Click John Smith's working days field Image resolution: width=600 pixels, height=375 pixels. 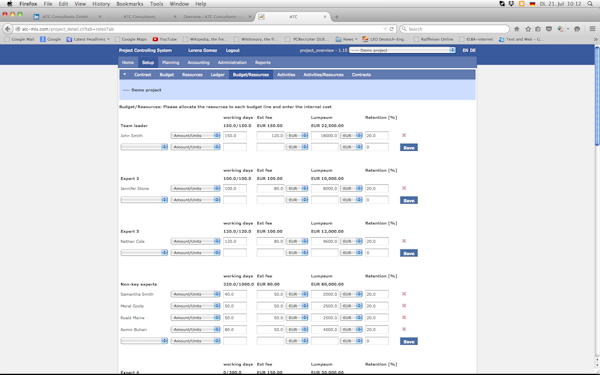click(x=235, y=135)
